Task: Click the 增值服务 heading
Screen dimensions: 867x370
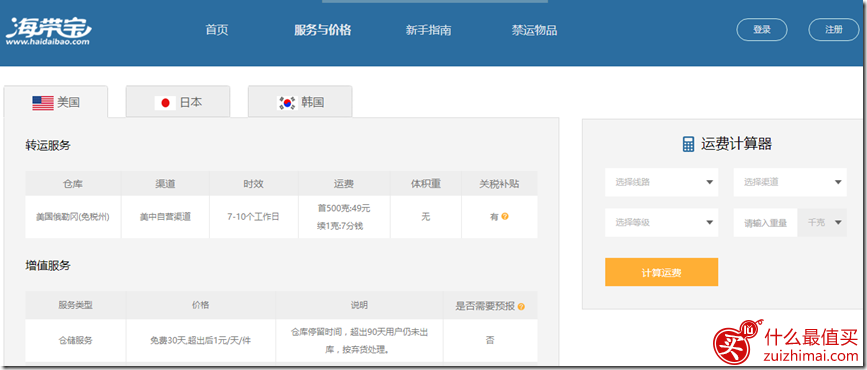Action: [48, 265]
